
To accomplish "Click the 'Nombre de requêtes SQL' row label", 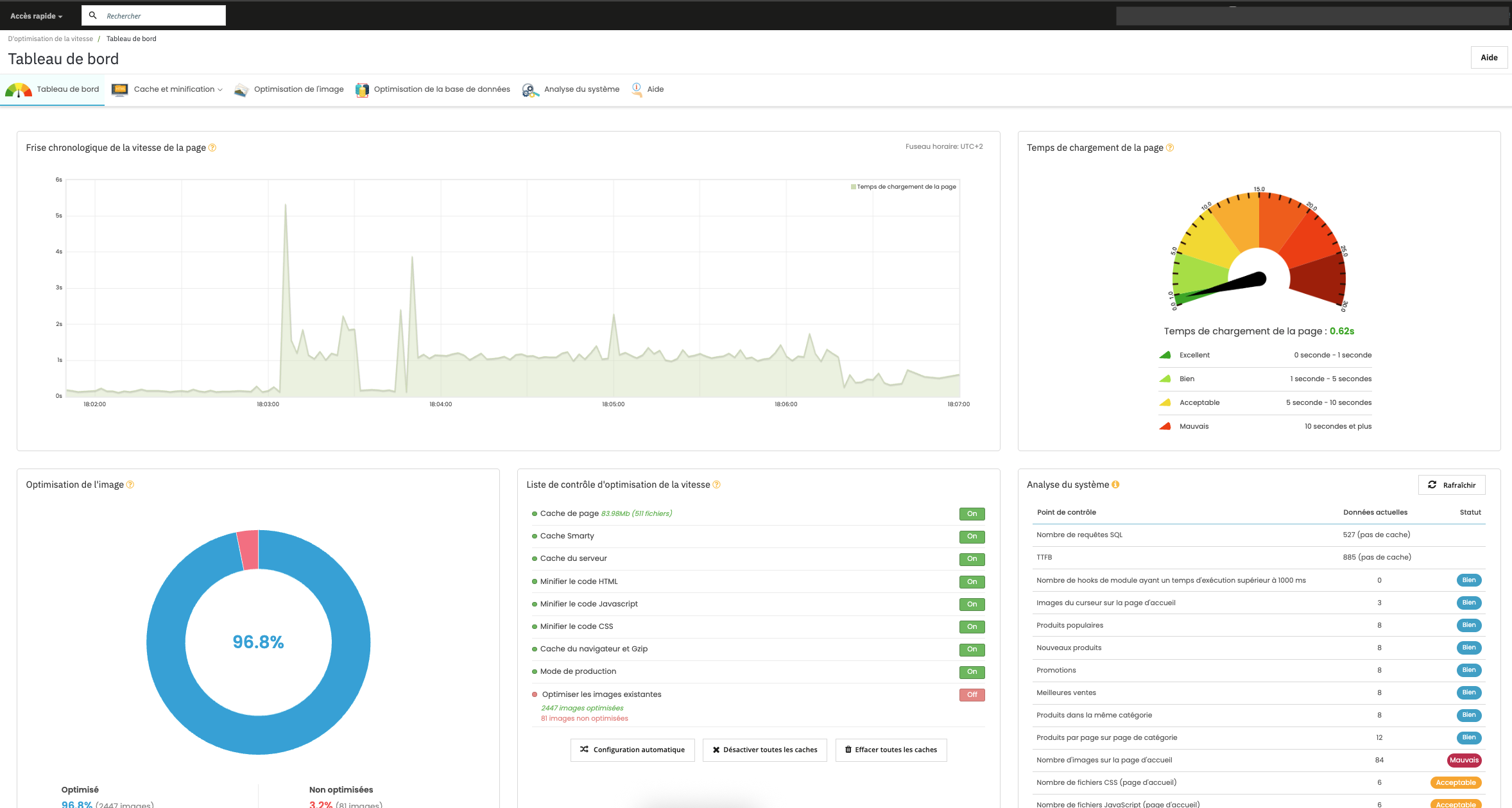I will click(x=1079, y=535).
